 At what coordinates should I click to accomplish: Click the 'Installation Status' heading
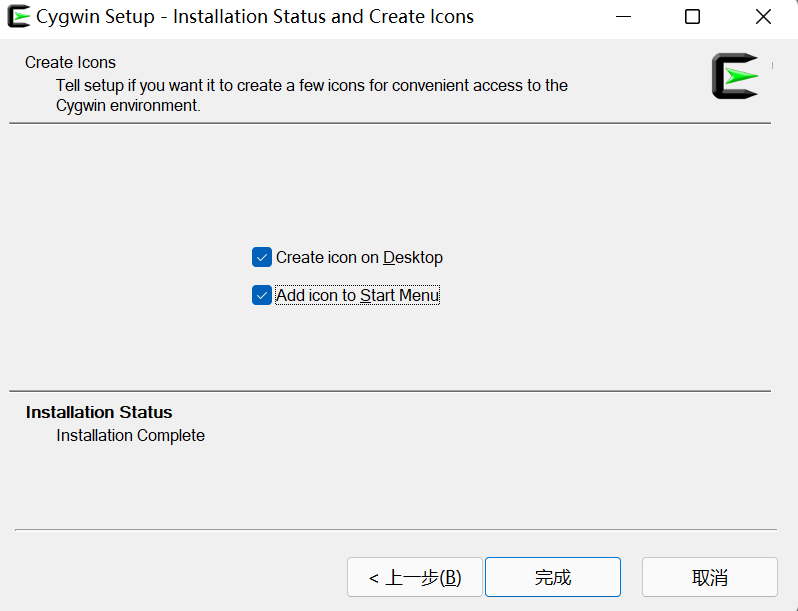99,412
